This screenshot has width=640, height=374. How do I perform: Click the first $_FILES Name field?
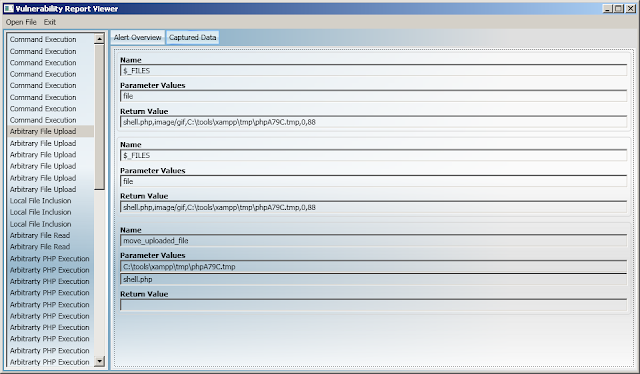[x=373, y=71]
